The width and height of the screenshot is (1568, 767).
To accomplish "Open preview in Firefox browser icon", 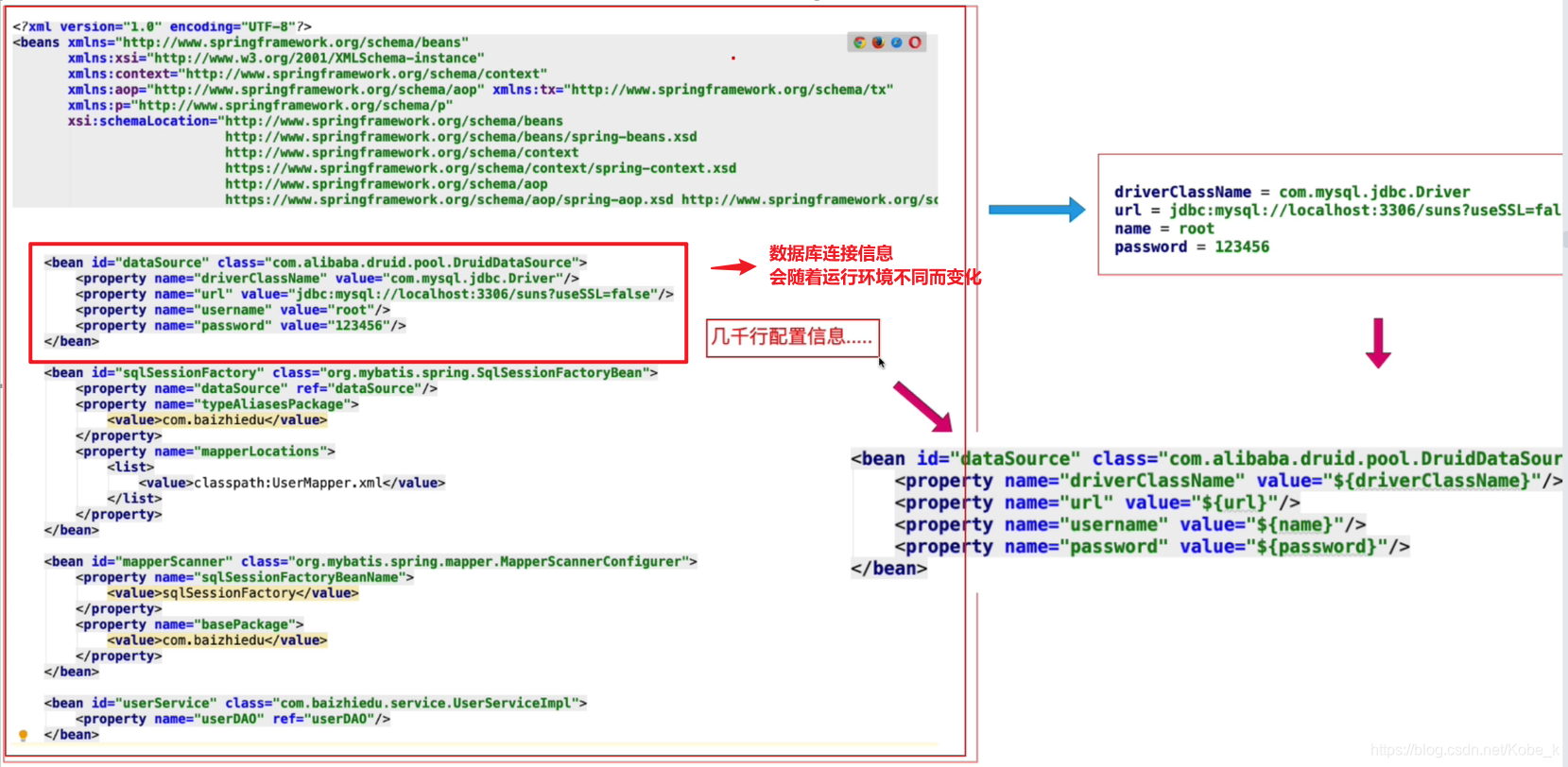I will click(878, 43).
